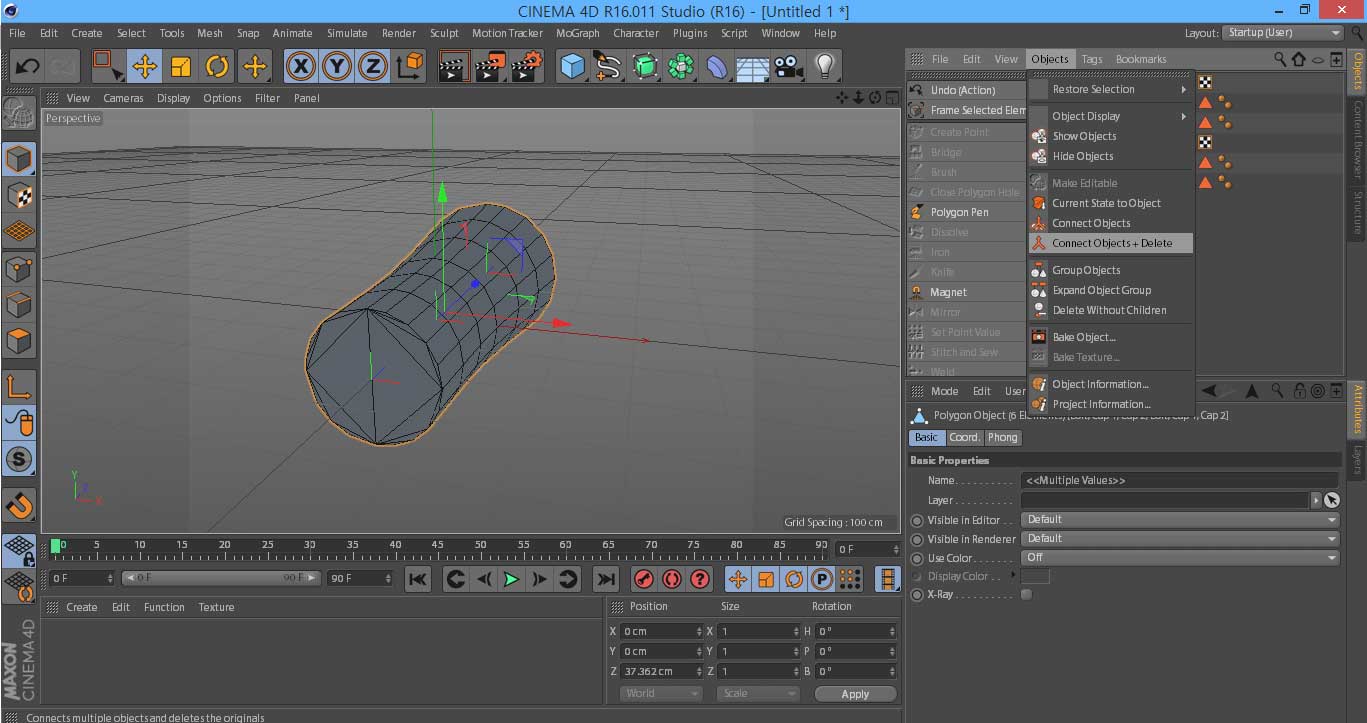
Task: Open the Character menu
Action: [x=636, y=33]
